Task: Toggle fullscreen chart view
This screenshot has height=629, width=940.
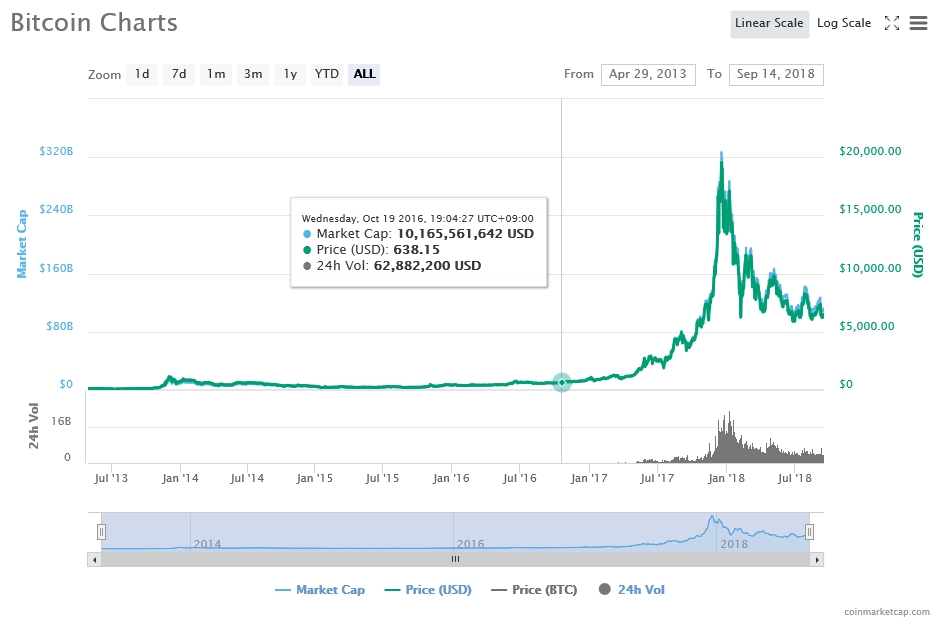Action: click(892, 23)
